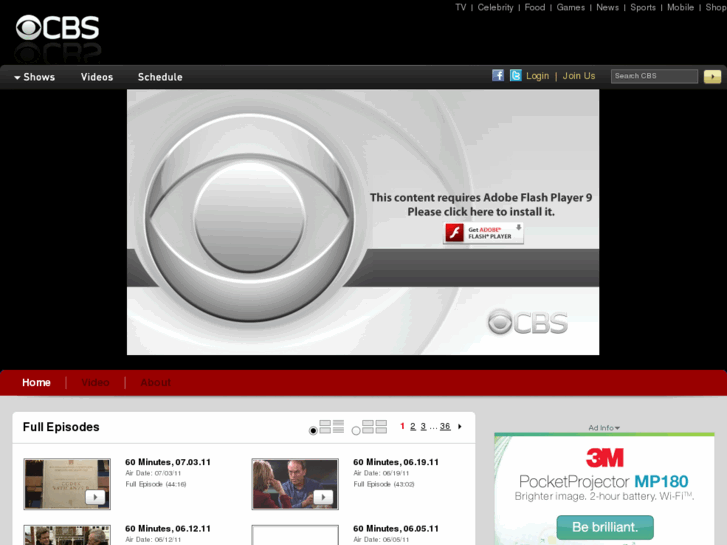
Task: Switch to the Video tab
Action: click(x=95, y=383)
